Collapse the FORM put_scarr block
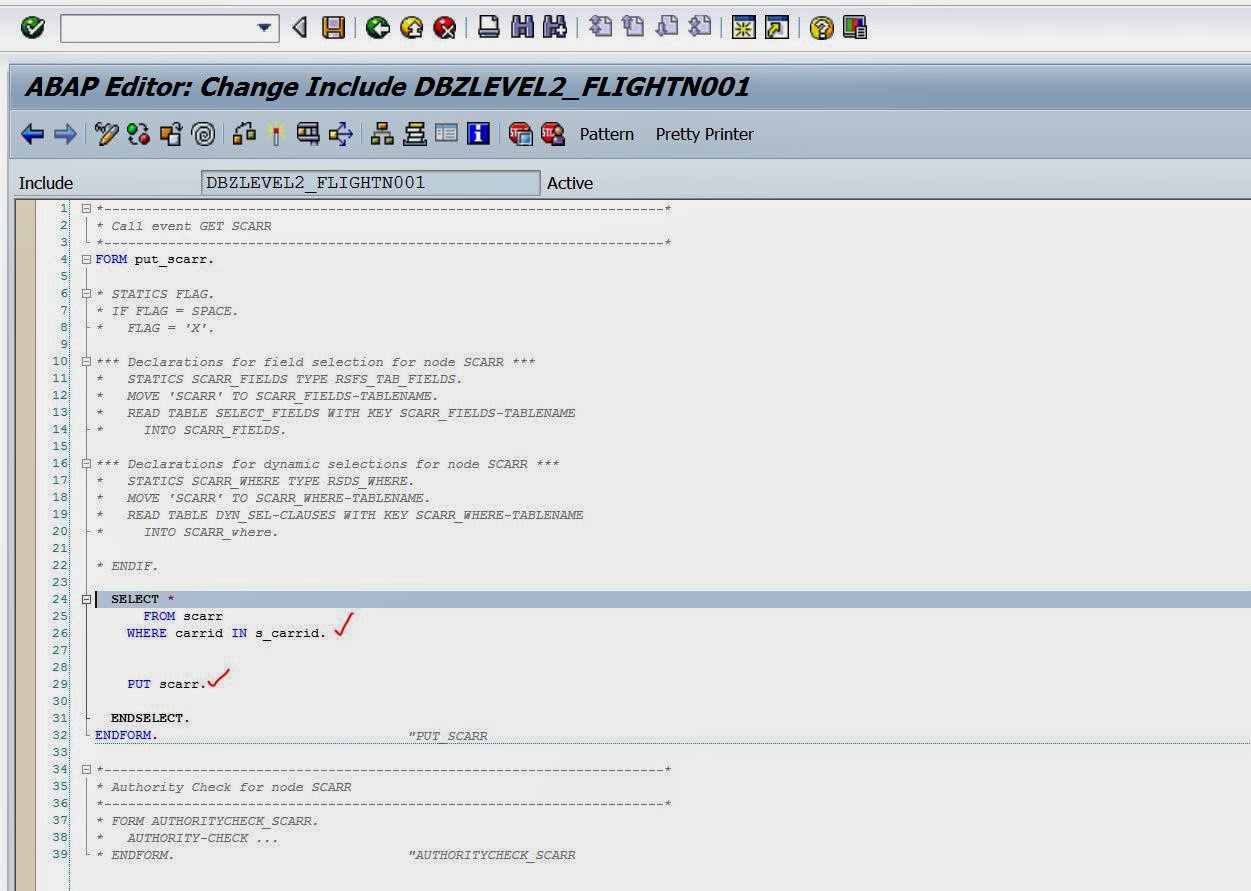 (x=86, y=259)
